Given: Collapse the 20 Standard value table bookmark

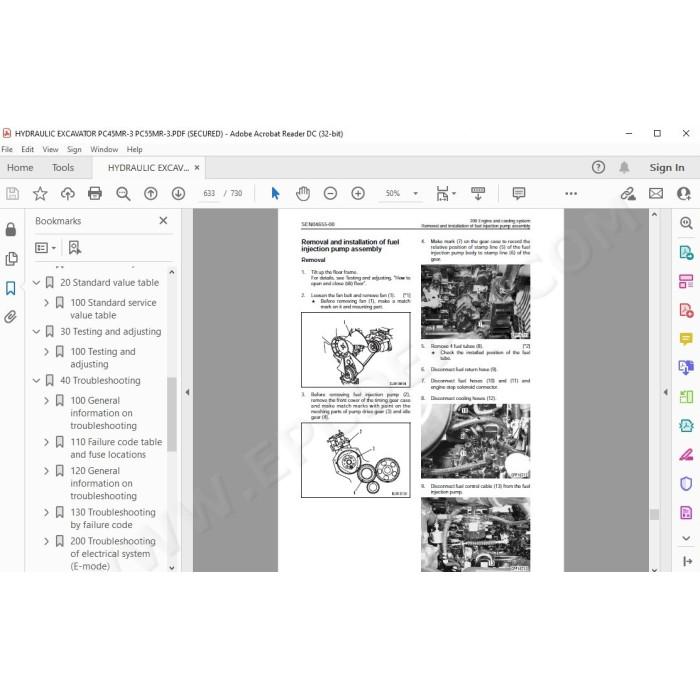Looking at the screenshot, I should (37, 283).
